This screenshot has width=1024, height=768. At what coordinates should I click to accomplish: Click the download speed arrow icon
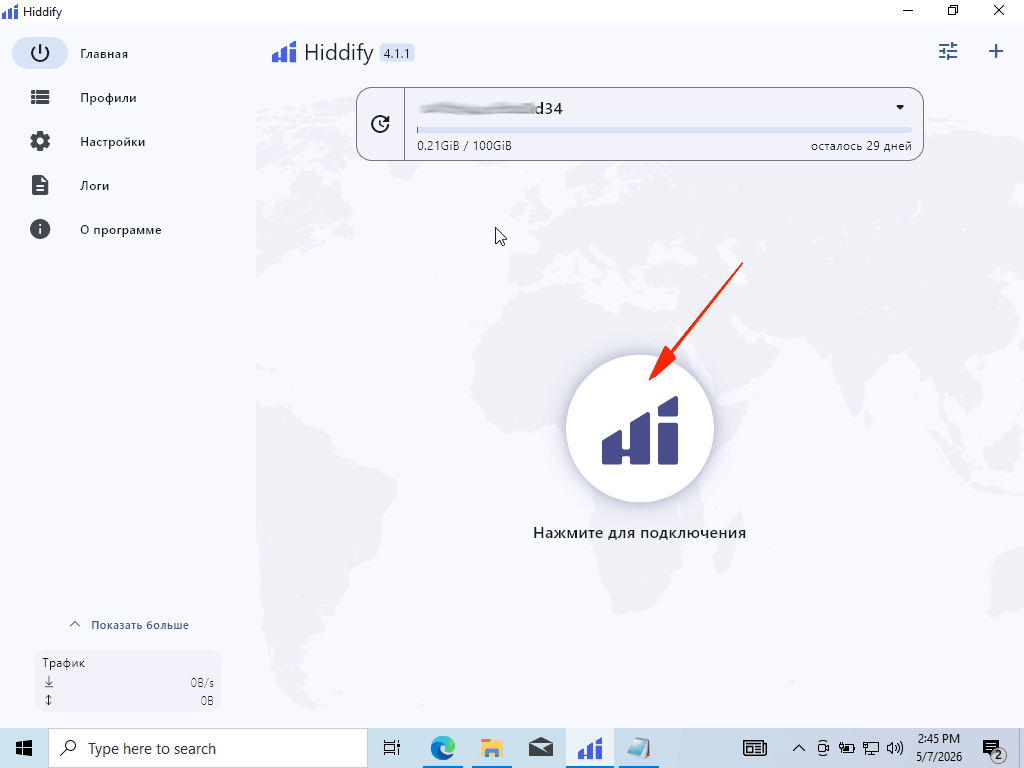49,682
